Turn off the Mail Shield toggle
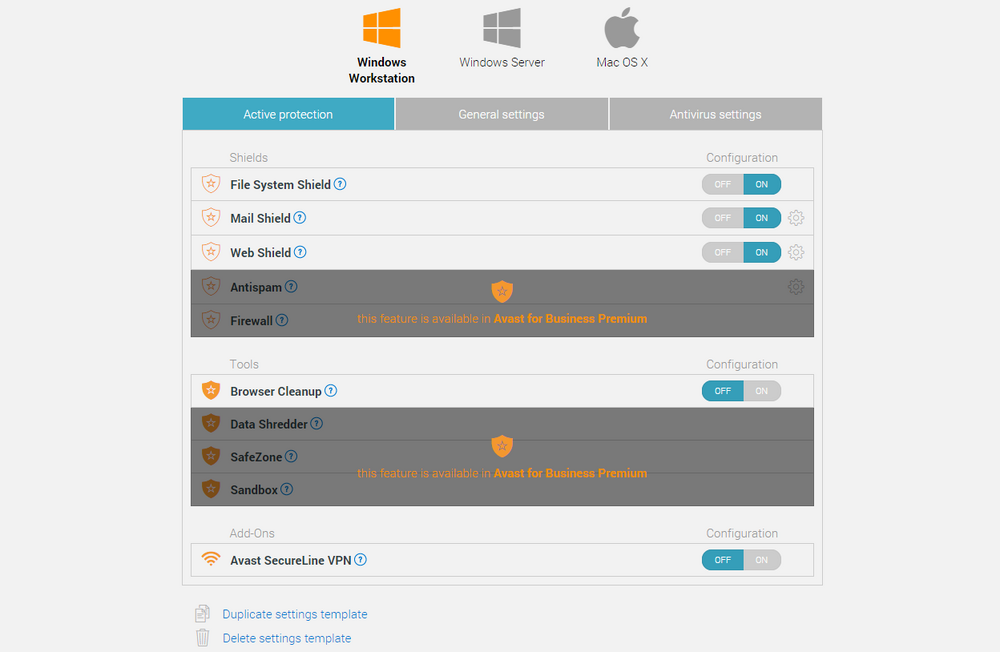 (723, 218)
